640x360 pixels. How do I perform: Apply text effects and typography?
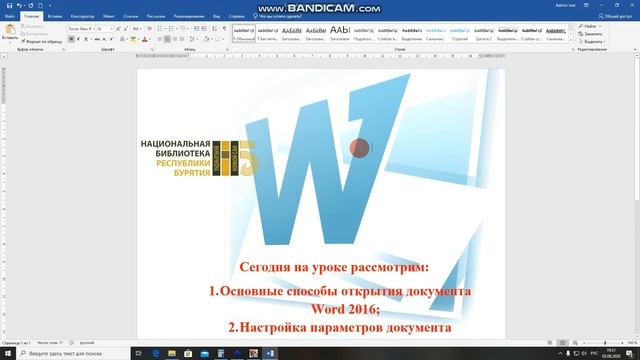pos(122,39)
